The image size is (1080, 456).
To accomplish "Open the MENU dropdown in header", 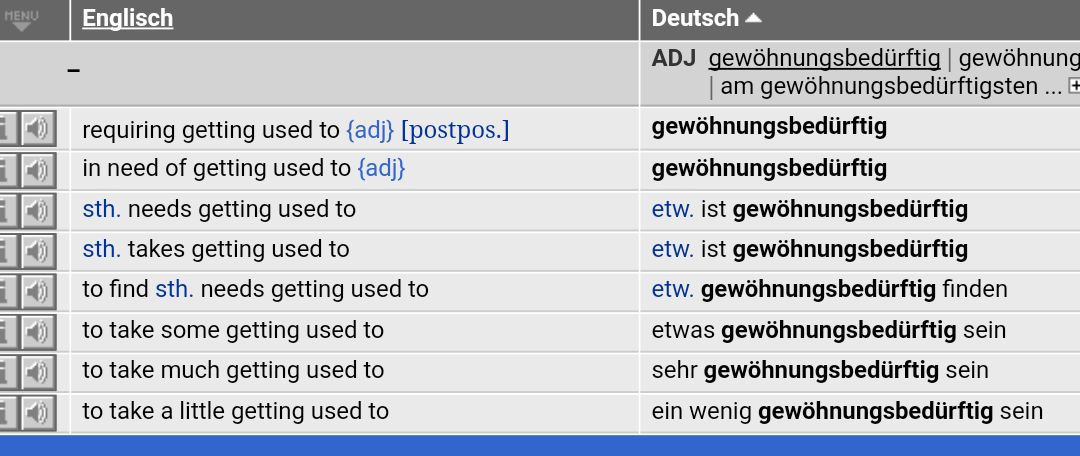I will coord(21,20).
